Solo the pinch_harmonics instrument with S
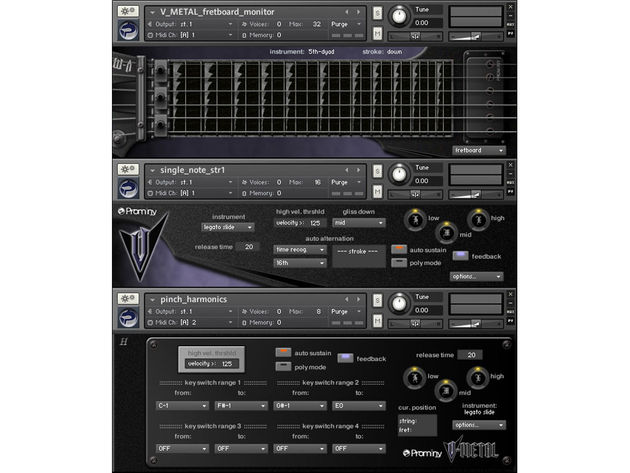Viewport: 630px width, 473px height. pyautogui.click(x=377, y=301)
